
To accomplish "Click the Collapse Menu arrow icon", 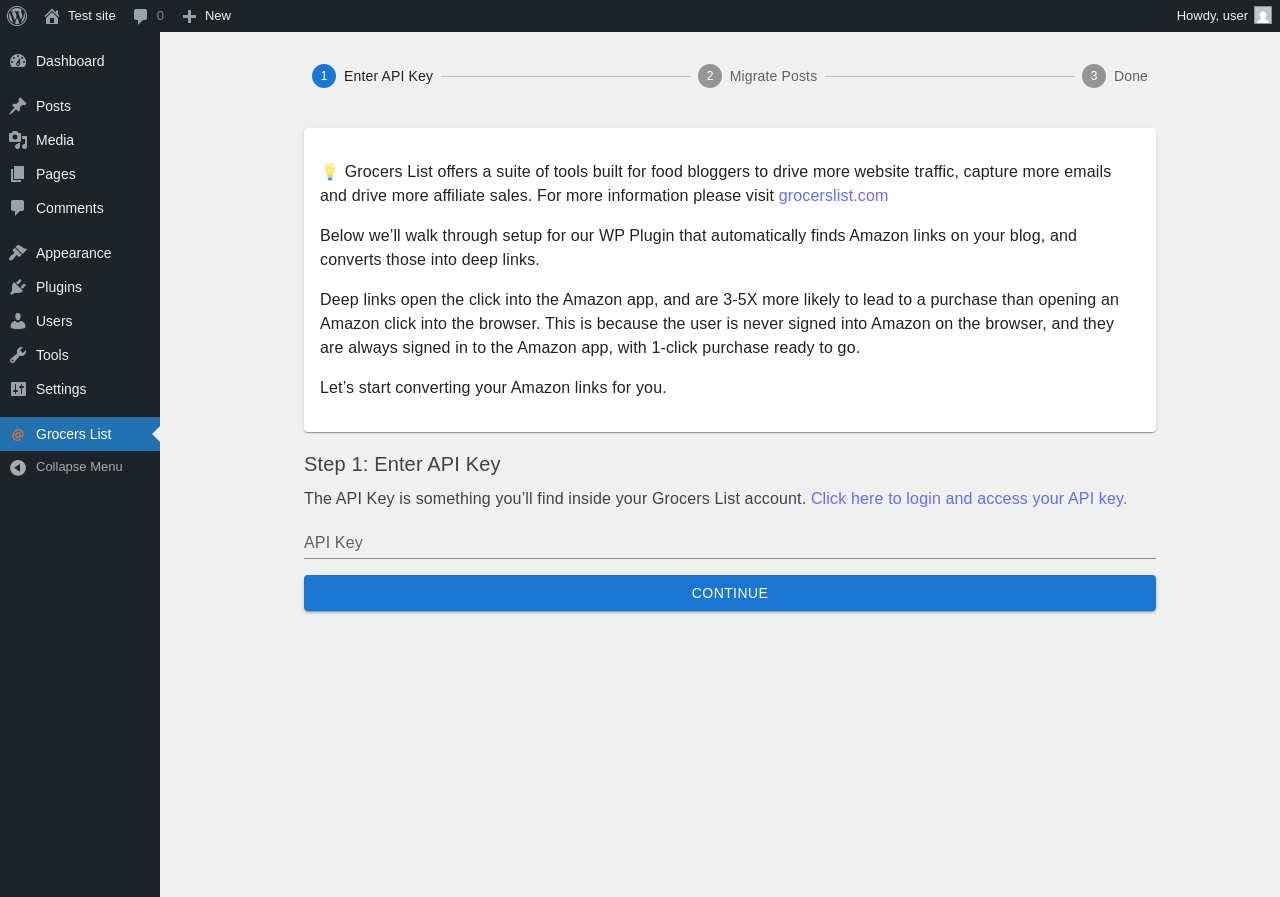I will point(18,467).
